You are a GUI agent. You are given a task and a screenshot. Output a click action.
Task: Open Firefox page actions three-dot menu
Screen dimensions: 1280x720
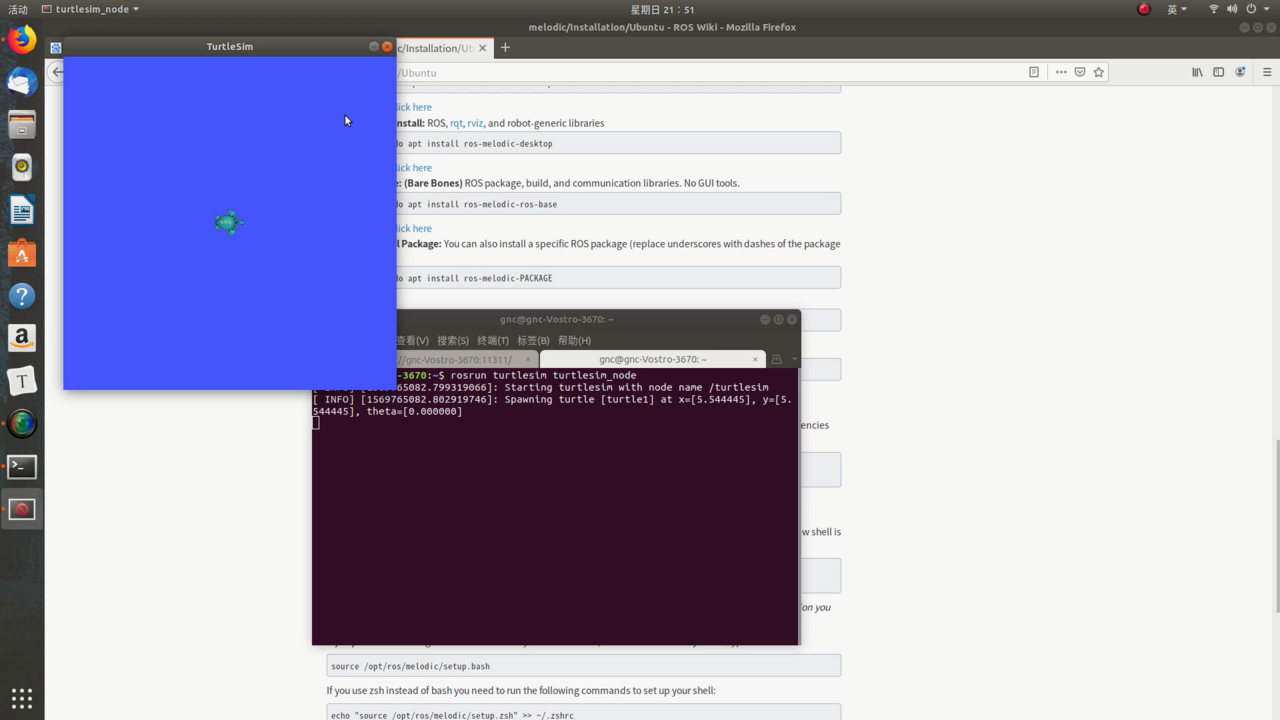(1061, 72)
